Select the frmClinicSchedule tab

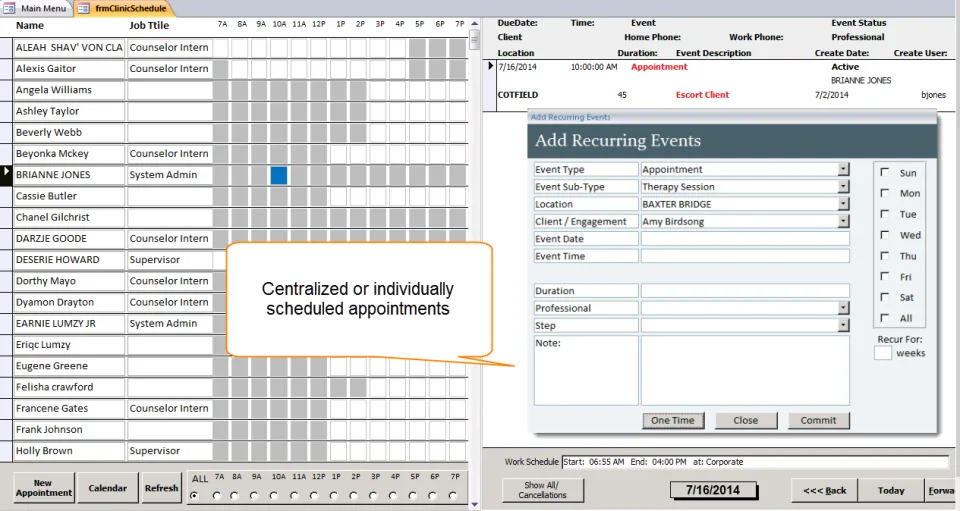point(123,9)
